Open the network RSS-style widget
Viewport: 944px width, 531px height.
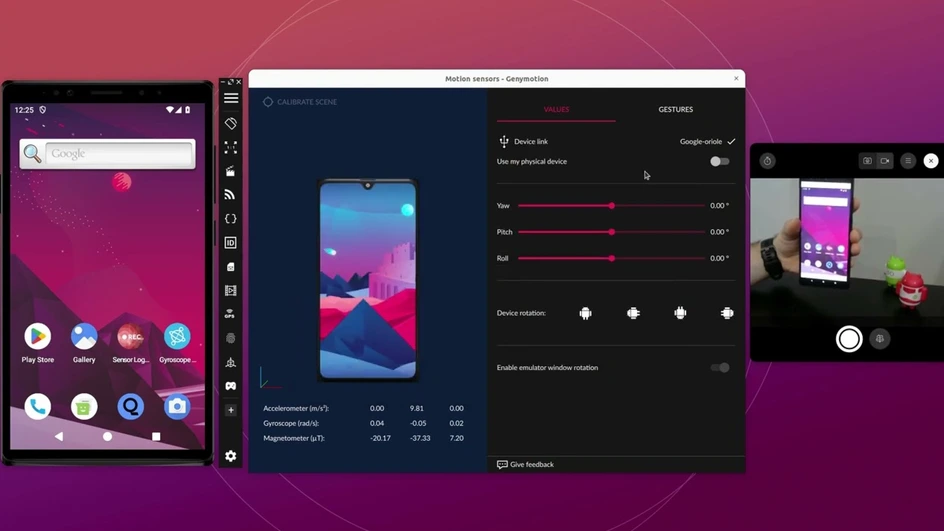coord(230,194)
